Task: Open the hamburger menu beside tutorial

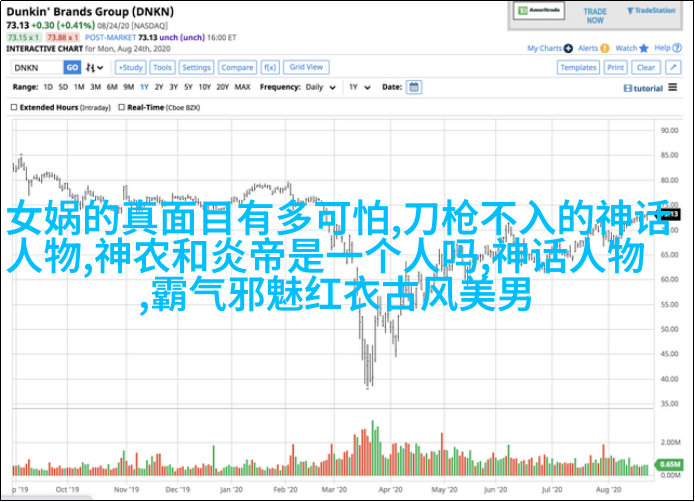Action: click(x=673, y=87)
